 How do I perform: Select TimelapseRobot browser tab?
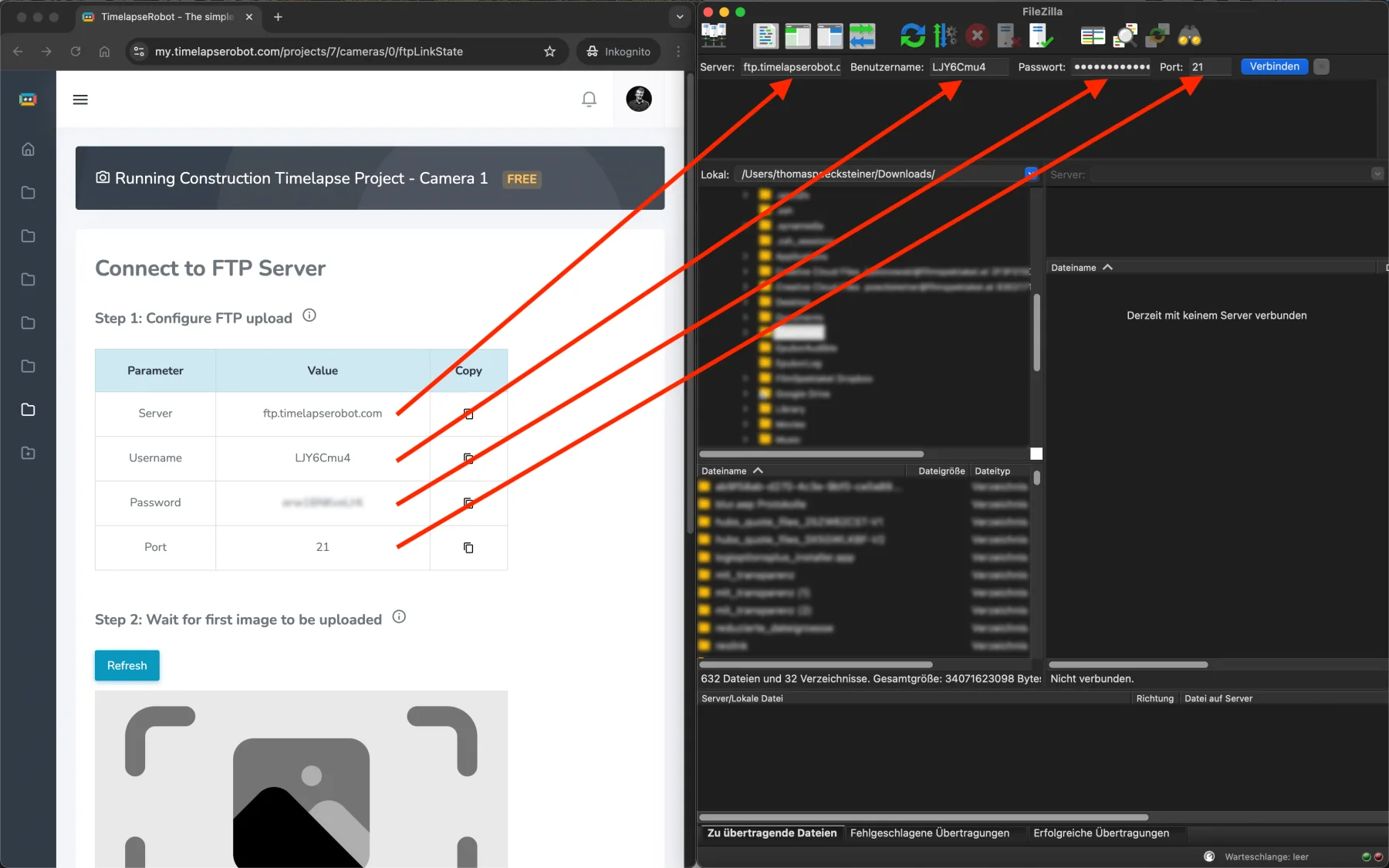[168, 17]
